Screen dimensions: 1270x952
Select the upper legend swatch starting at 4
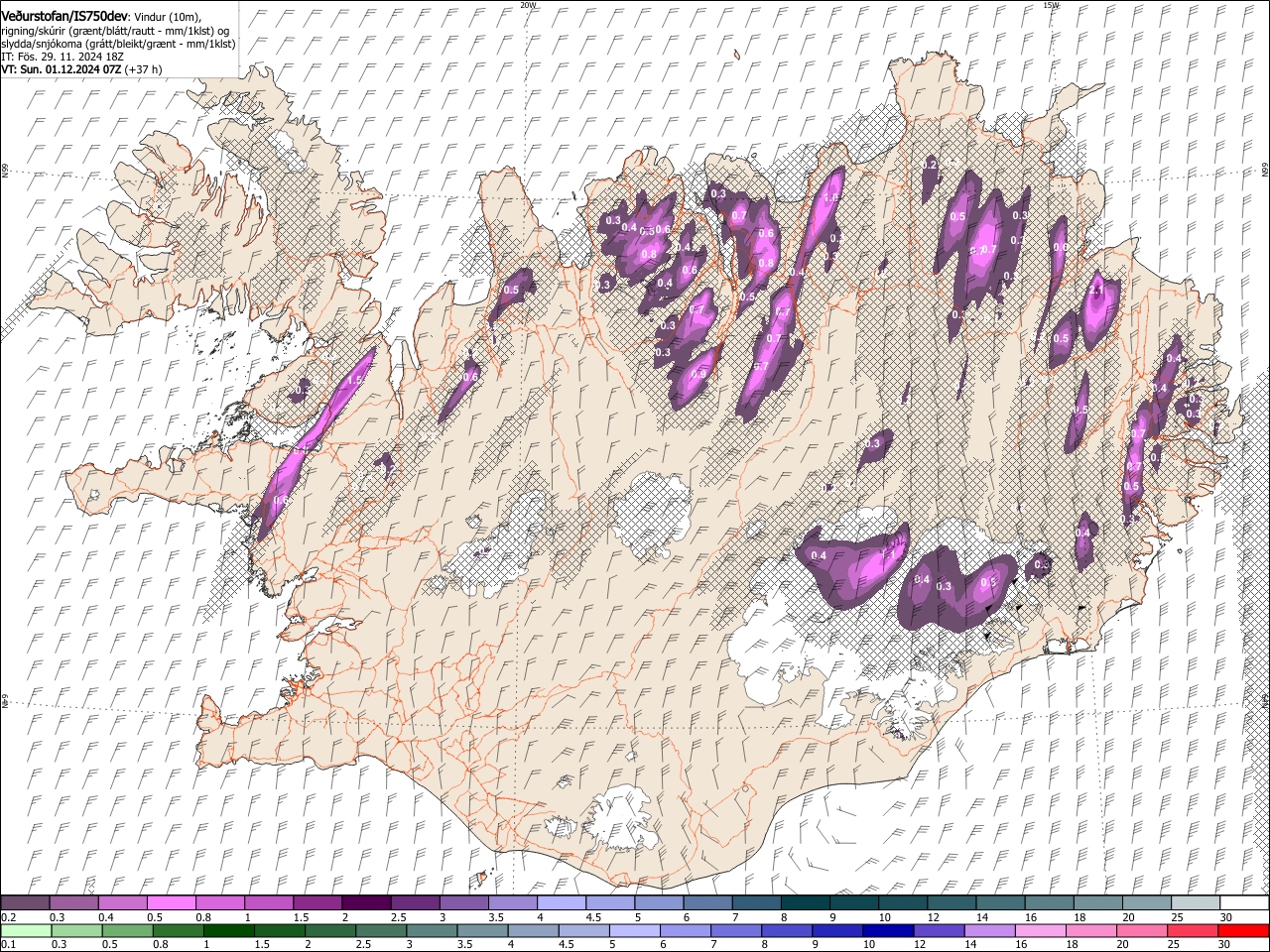pyautogui.click(x=561, y=902)
